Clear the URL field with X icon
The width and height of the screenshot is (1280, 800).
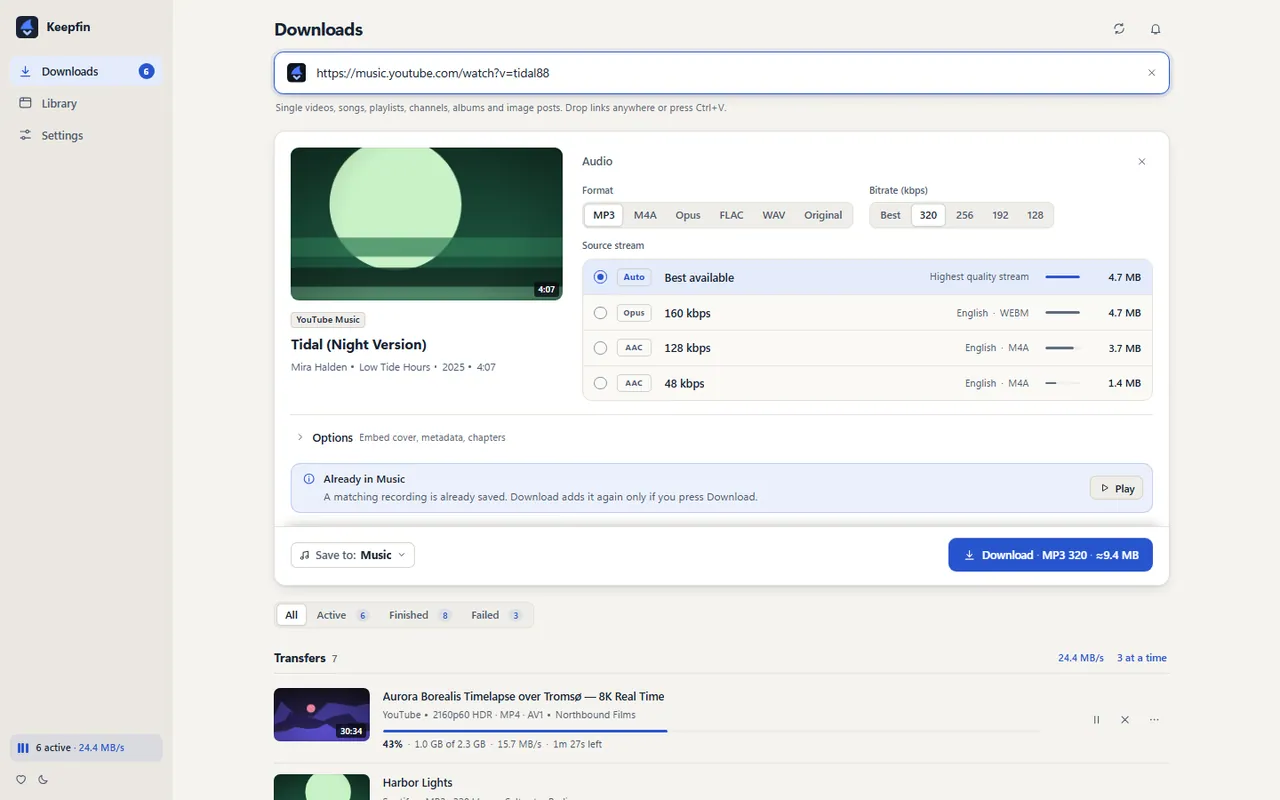(x=1151, y=73)
